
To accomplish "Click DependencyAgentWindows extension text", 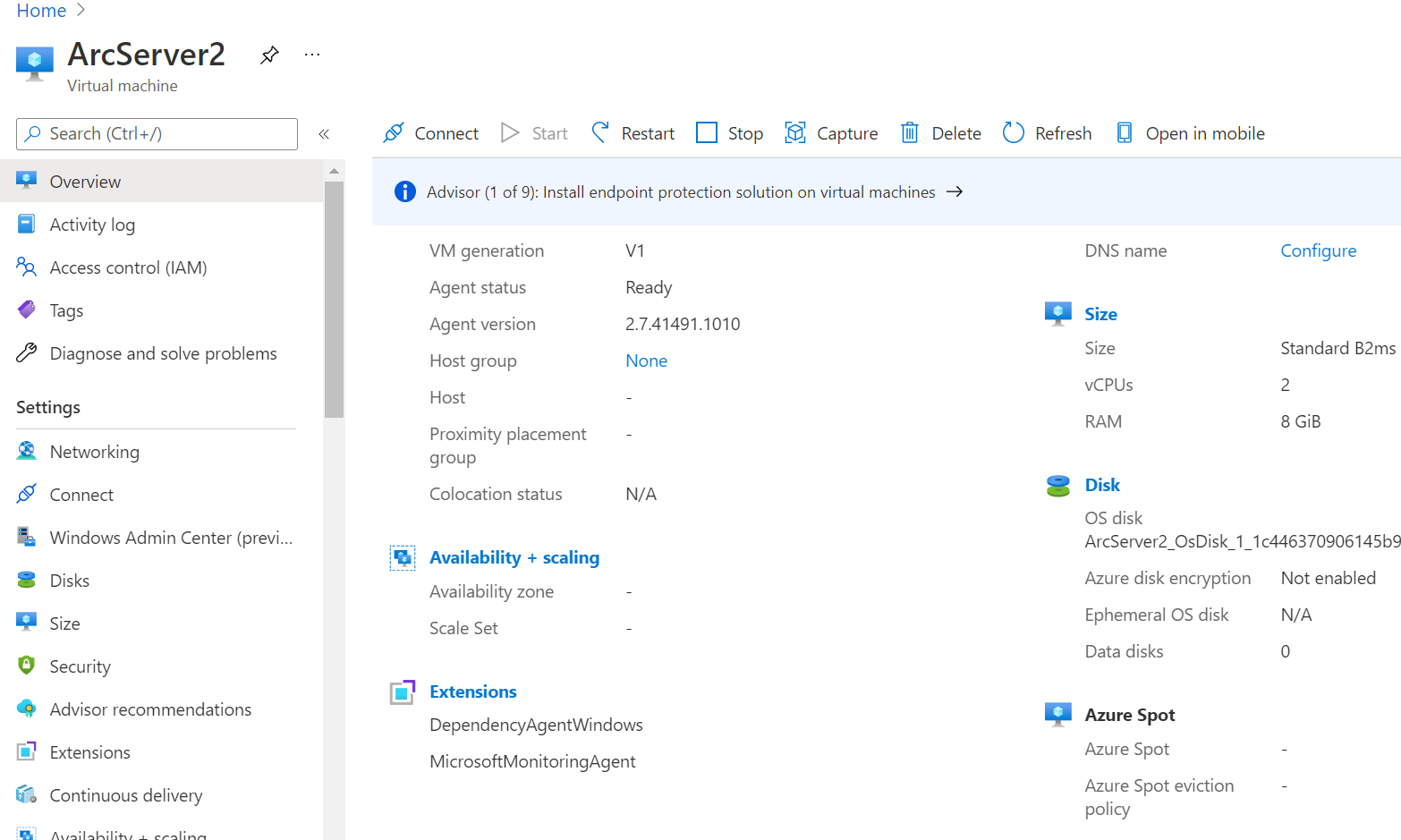I will click(x=536, y=725).
